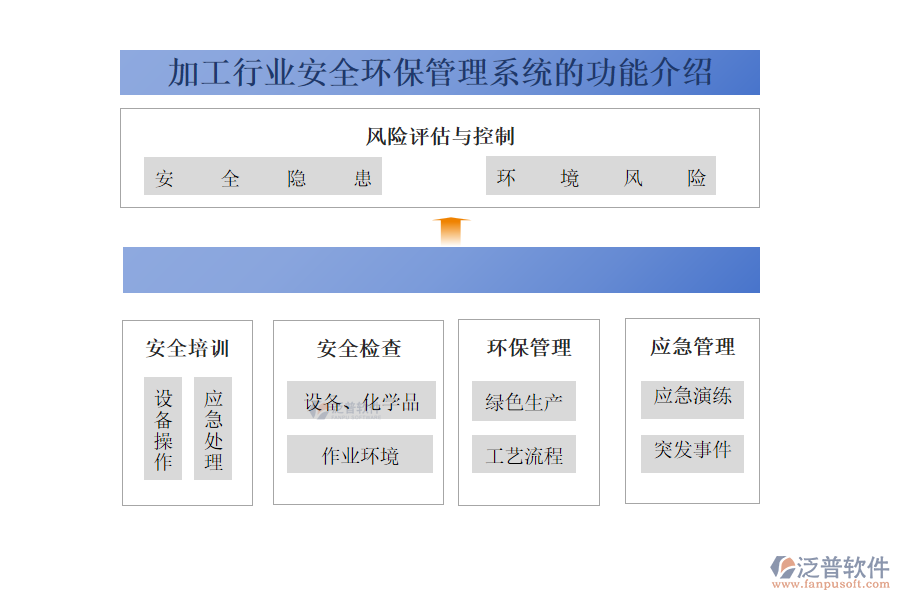The width and height of the screenshot is (900, 600).
Task: Select the 环保管理 section heading
Action: (529, 347)
